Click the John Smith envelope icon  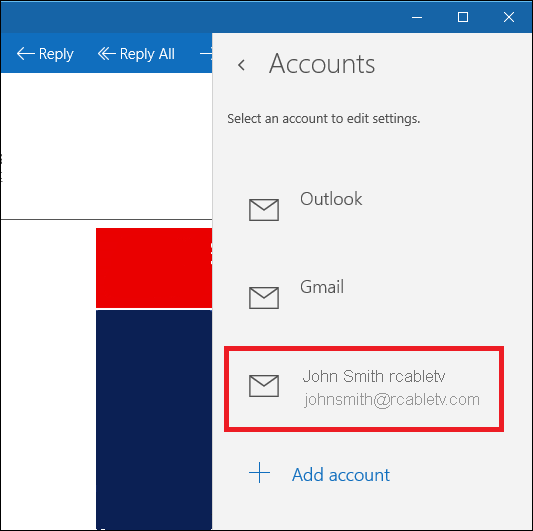click(264, 386)
